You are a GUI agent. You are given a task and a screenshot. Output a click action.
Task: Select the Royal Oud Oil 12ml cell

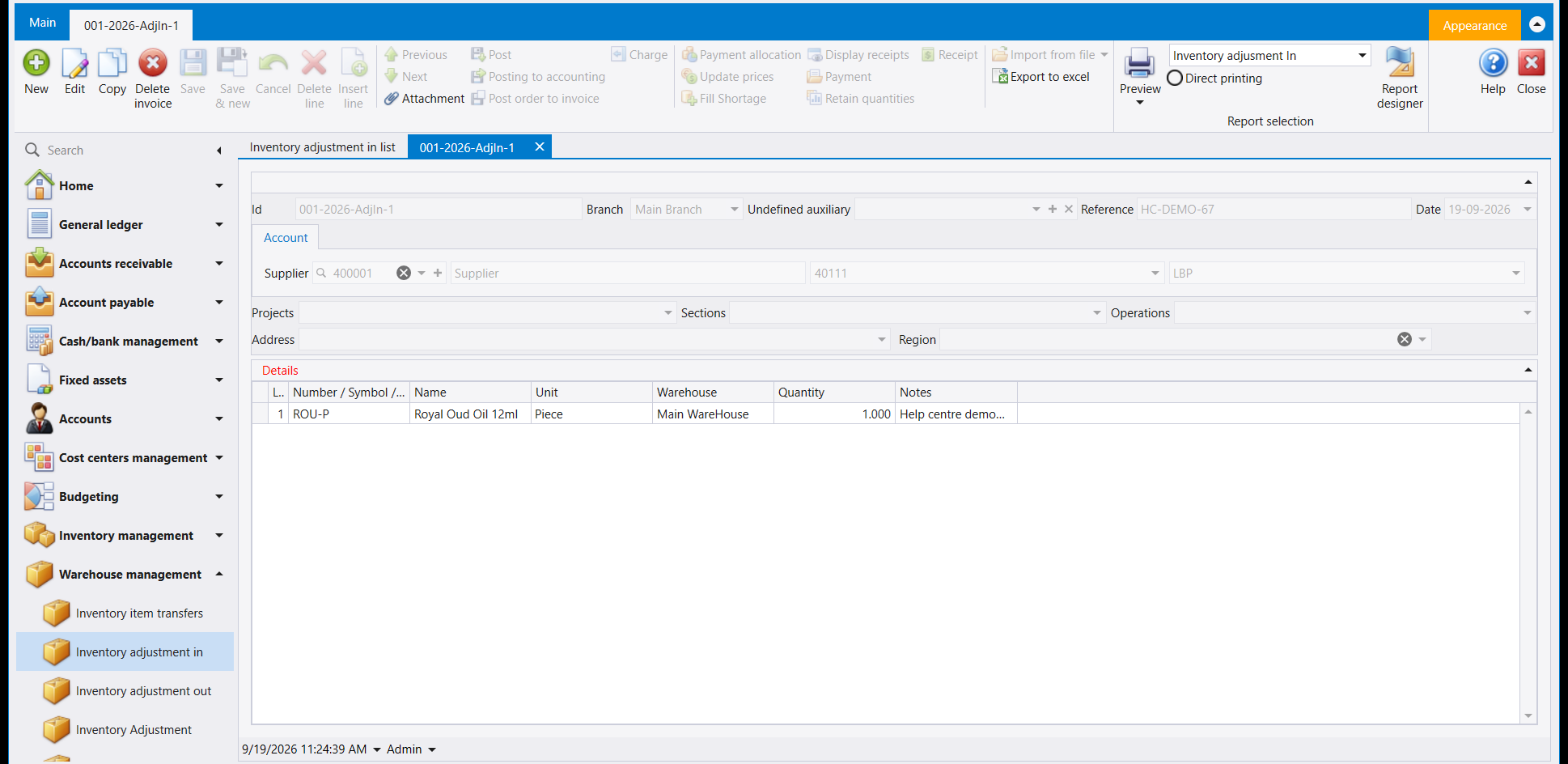pyautogui.click(x=470, y=414)
